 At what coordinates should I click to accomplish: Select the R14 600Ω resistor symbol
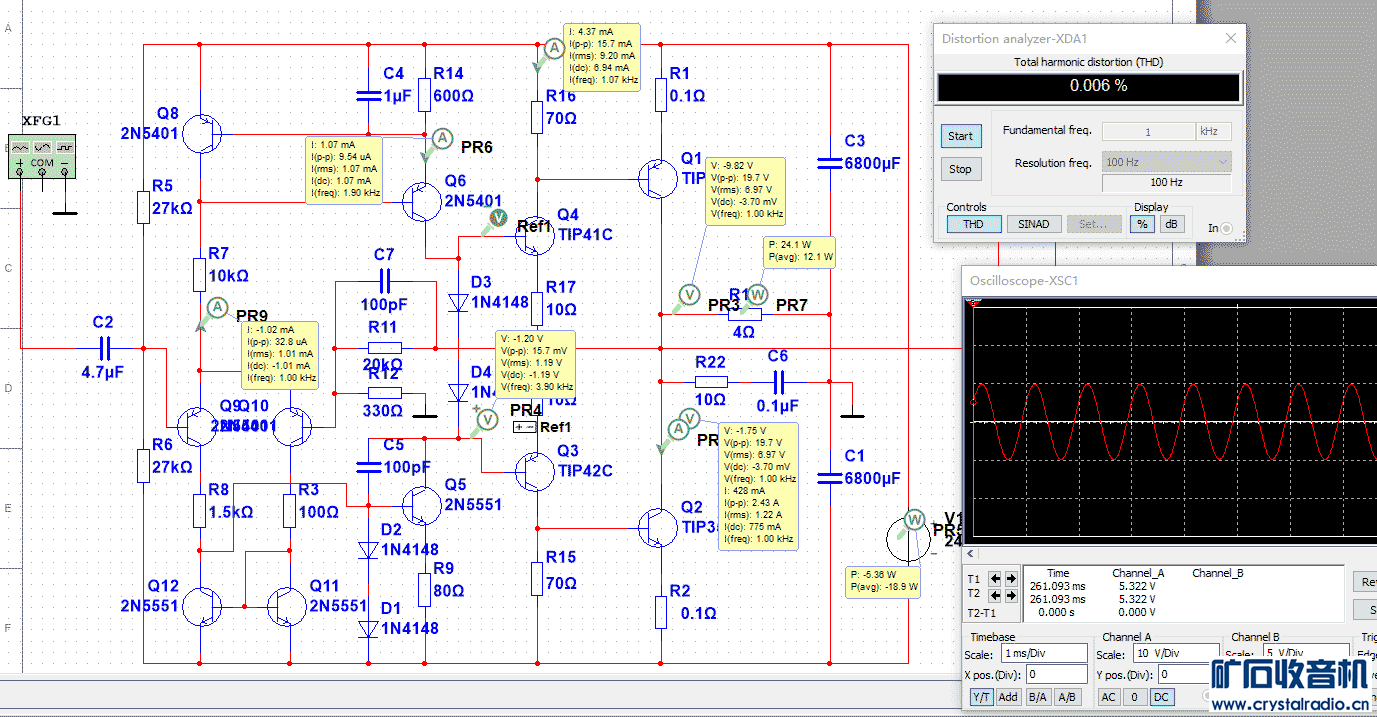pos(425,95)
